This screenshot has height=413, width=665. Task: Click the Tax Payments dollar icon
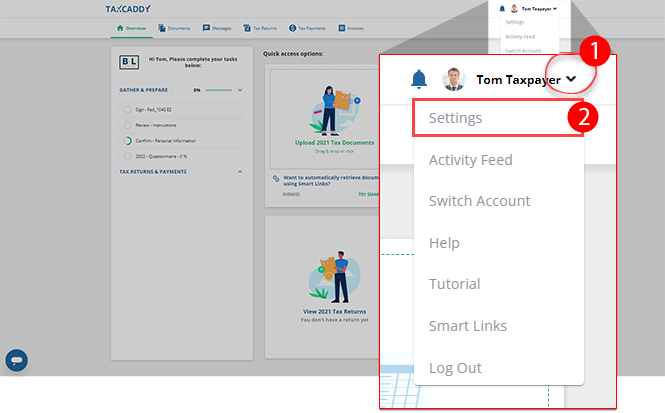point(292,28)
